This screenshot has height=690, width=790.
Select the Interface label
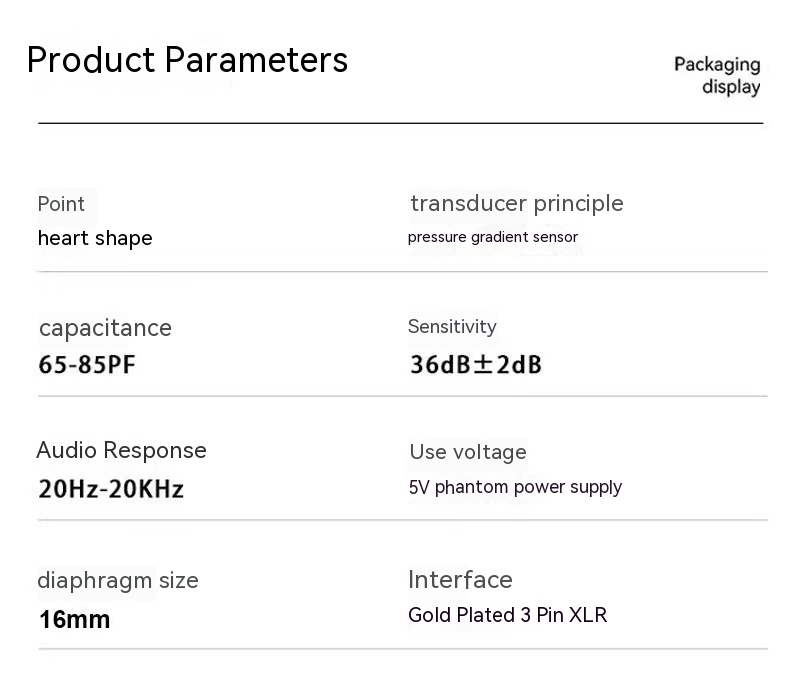460,580
